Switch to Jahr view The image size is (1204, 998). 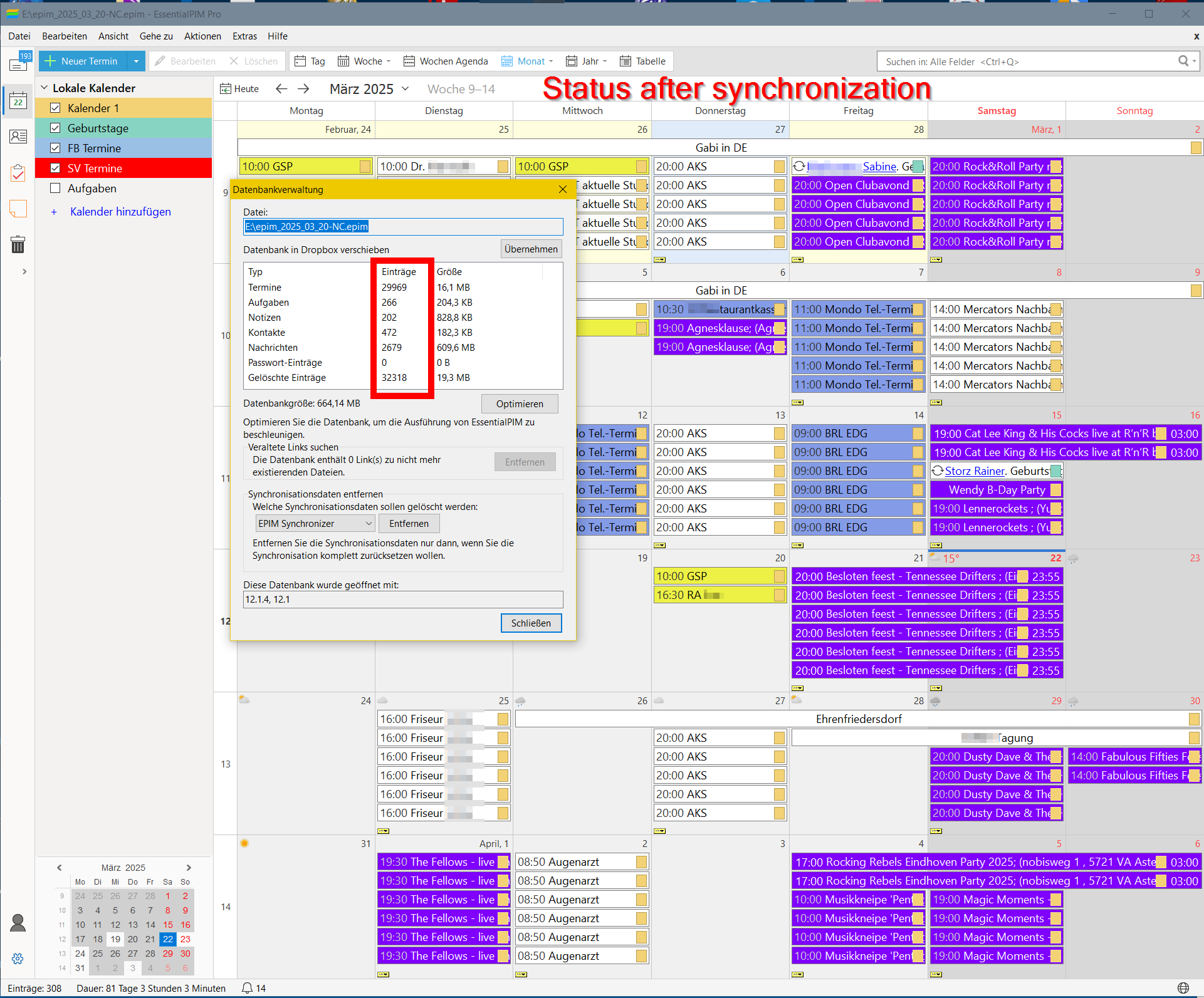click(582, 61)
